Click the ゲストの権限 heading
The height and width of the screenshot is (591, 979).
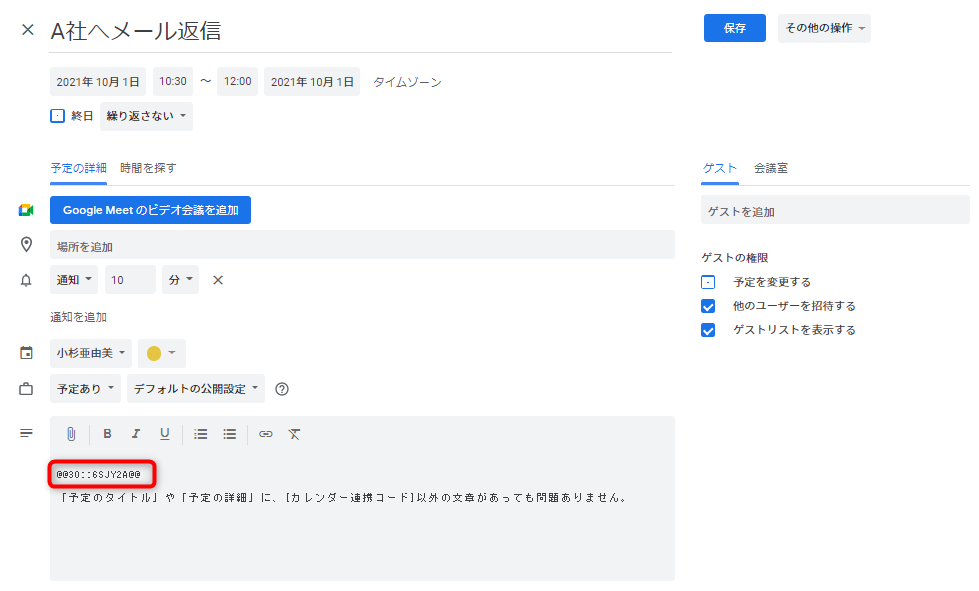click(x=735, y=258)
